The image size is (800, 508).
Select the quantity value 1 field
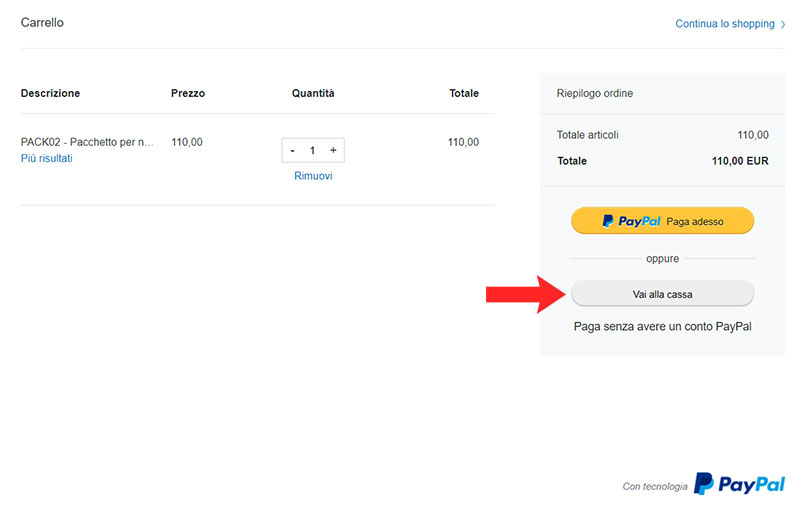[x=312, y=150]
